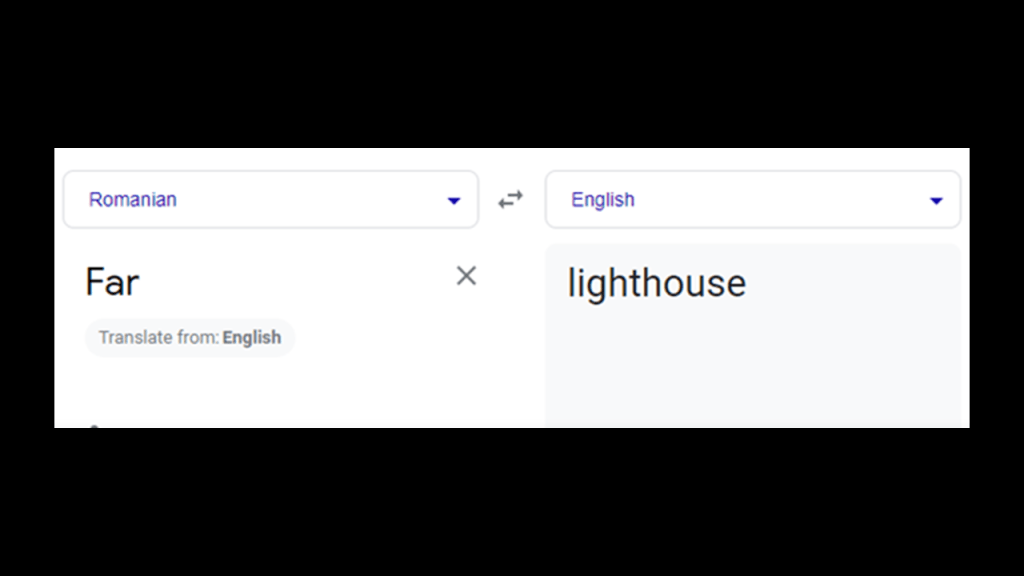Open the Romanian source language dropdown
The image size is (1024, 576).
[x=270, y=200]
